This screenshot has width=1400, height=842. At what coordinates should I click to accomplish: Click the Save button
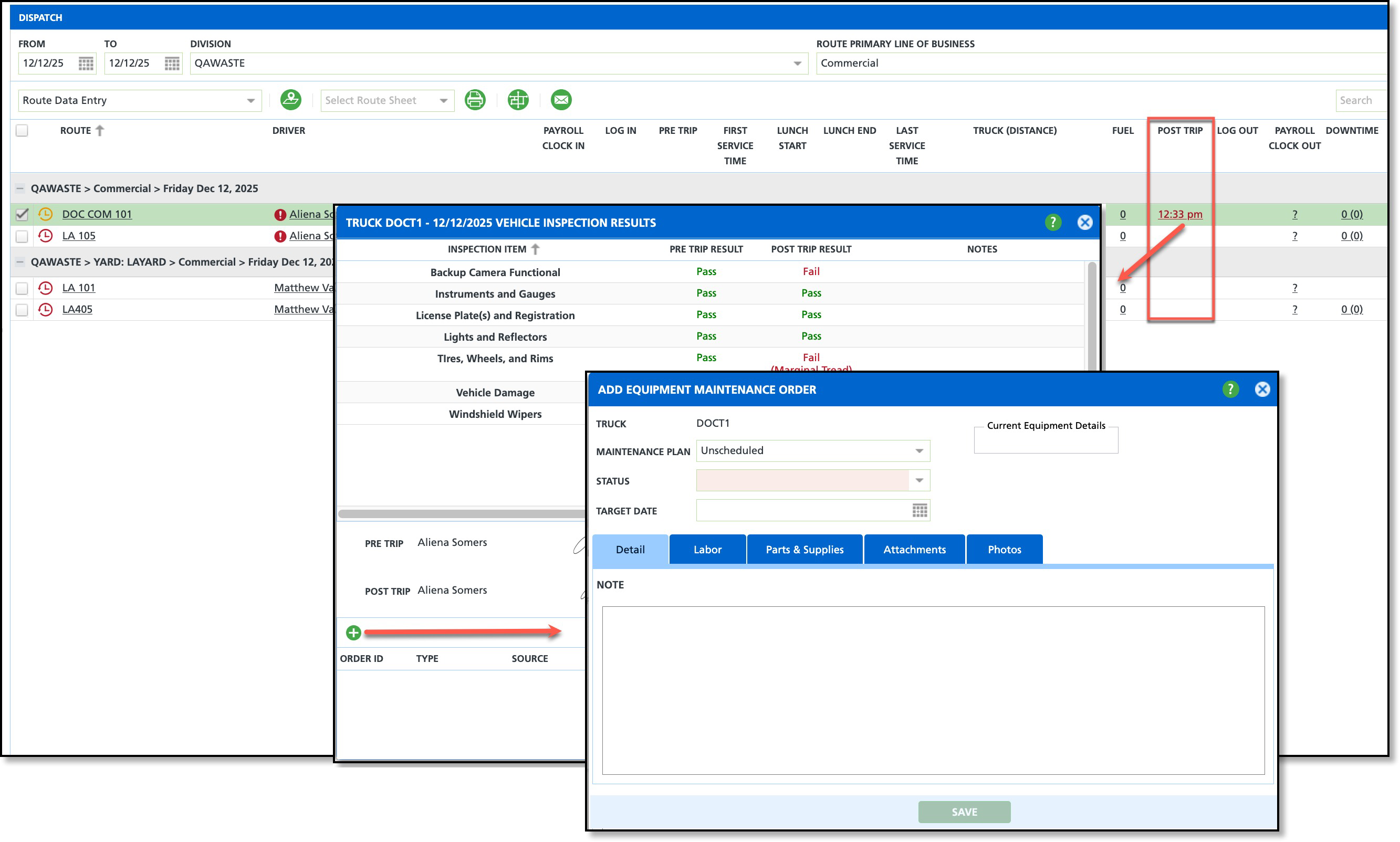tap(964, 812)
